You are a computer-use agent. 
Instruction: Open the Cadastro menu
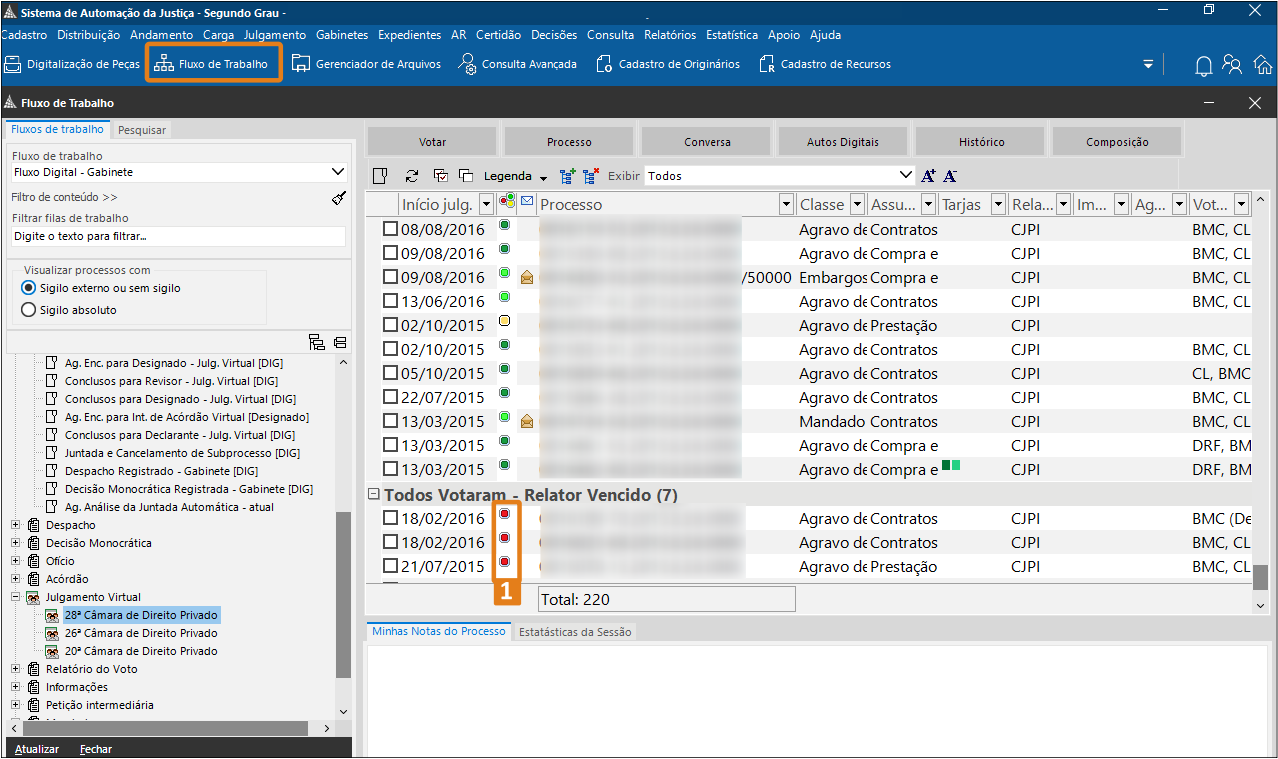[x=24, y=35]
